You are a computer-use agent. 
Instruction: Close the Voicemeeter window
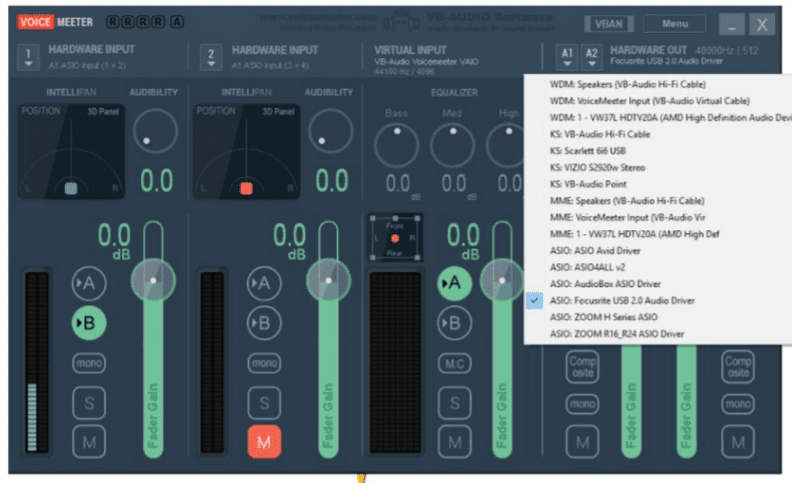tap(762, 24)
